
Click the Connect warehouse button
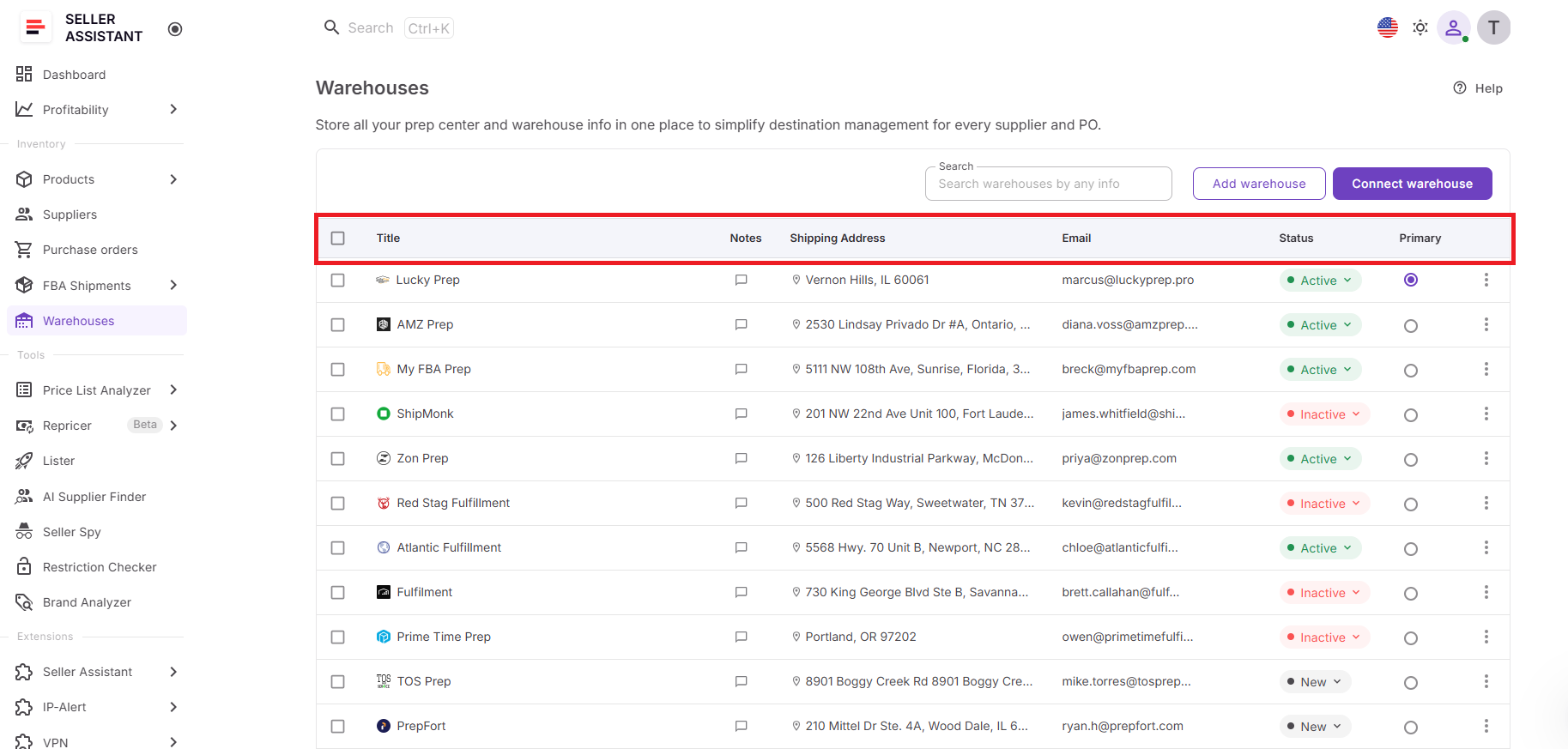pos(1413,184)
